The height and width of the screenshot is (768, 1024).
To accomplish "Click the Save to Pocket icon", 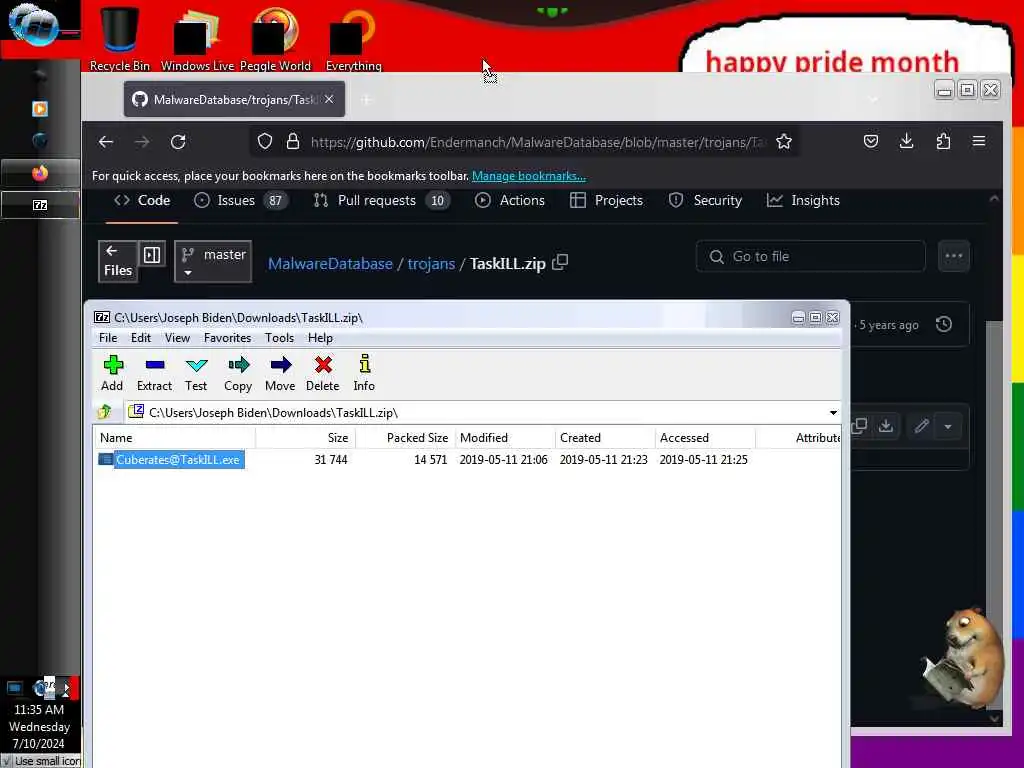I will point(871,142).
